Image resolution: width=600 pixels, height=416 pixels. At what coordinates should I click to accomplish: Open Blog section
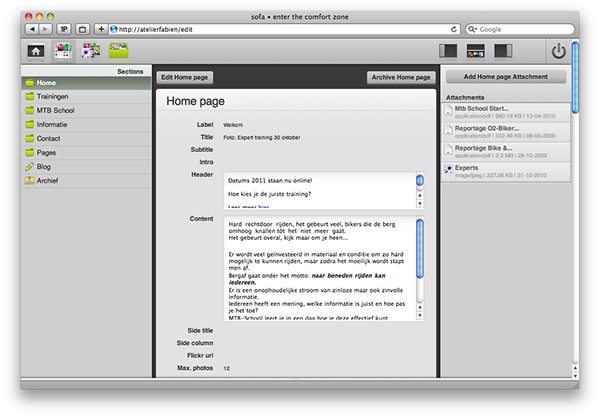point(86,166)
